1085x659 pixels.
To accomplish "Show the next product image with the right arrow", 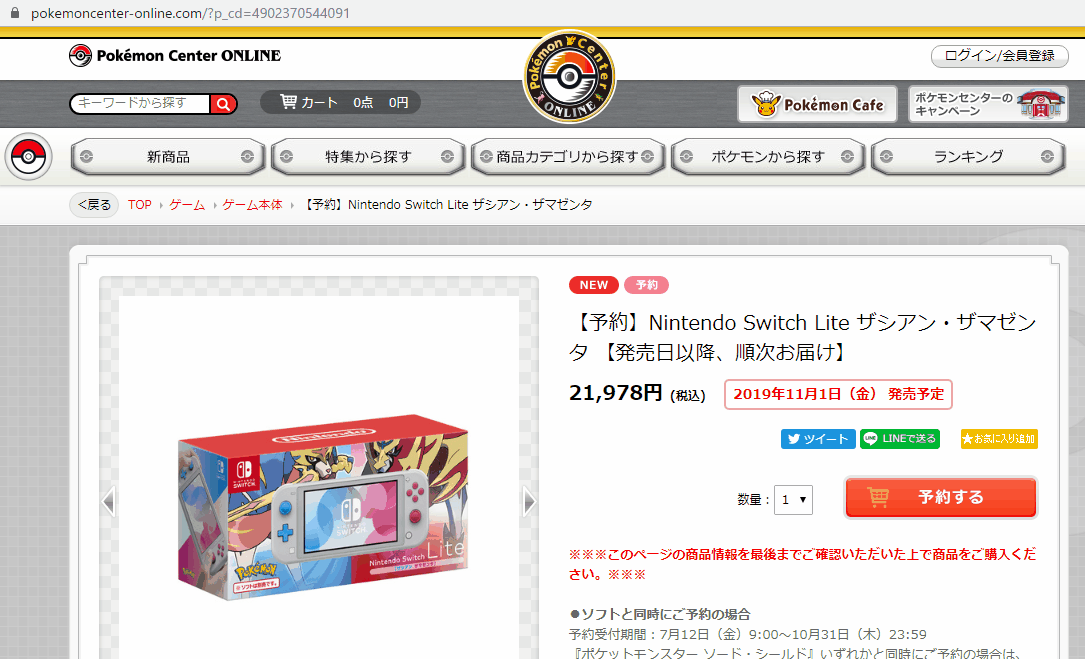I will coord(529,501).
